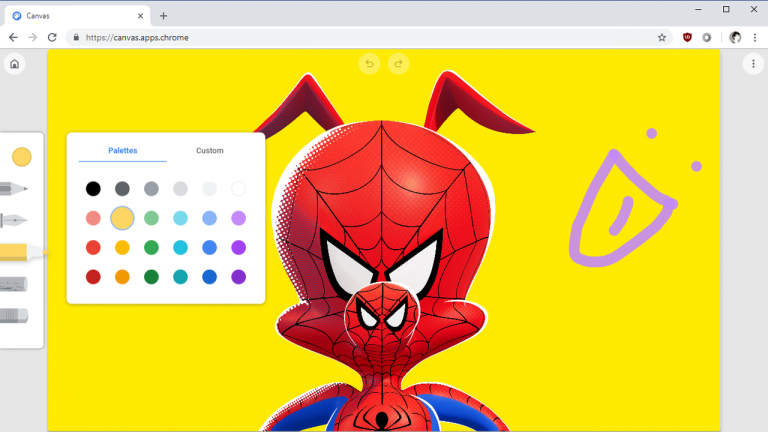Pick the medium gray color swatch
The image size is (768, 432).
click(x=151, y=189)
